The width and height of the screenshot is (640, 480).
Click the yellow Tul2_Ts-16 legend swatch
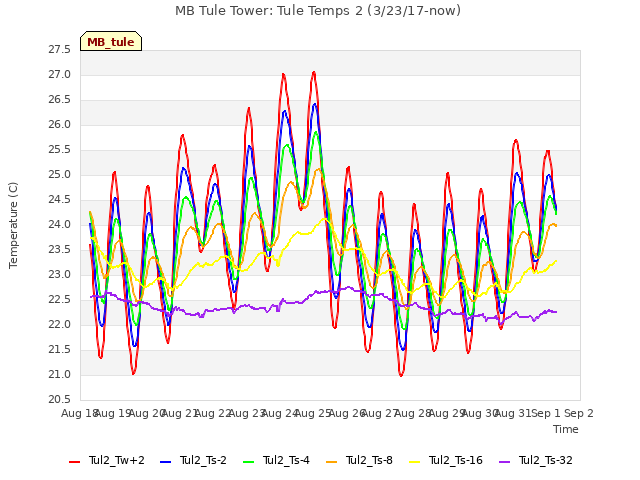click(x=415, y=462)
